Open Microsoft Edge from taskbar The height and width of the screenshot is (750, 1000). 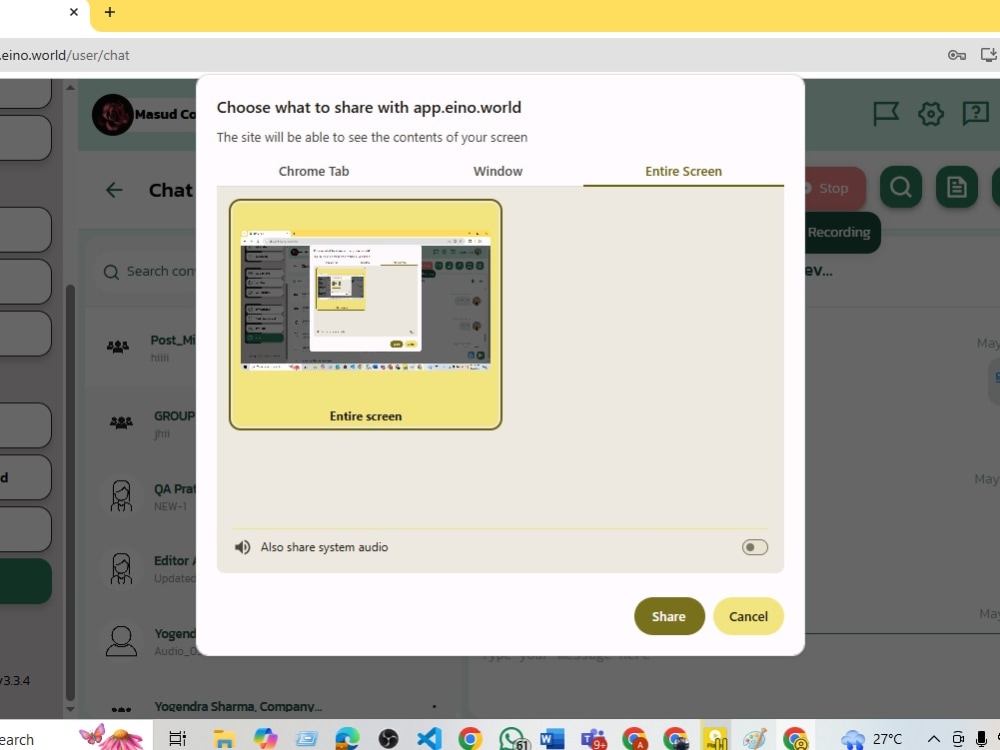348,739
